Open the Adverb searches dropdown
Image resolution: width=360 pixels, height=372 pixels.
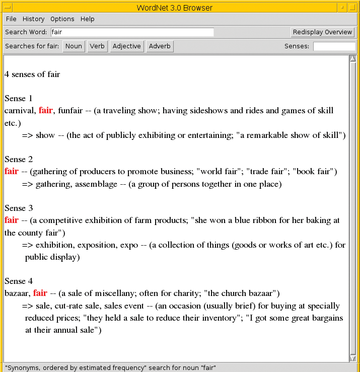[x=160, y=46]
